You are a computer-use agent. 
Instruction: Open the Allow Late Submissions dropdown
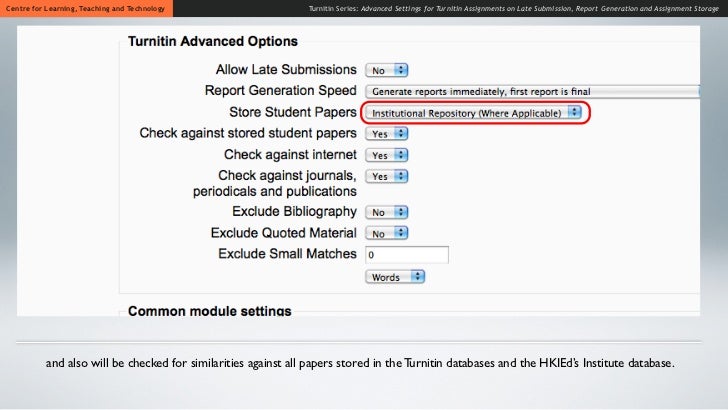point(387,70)
